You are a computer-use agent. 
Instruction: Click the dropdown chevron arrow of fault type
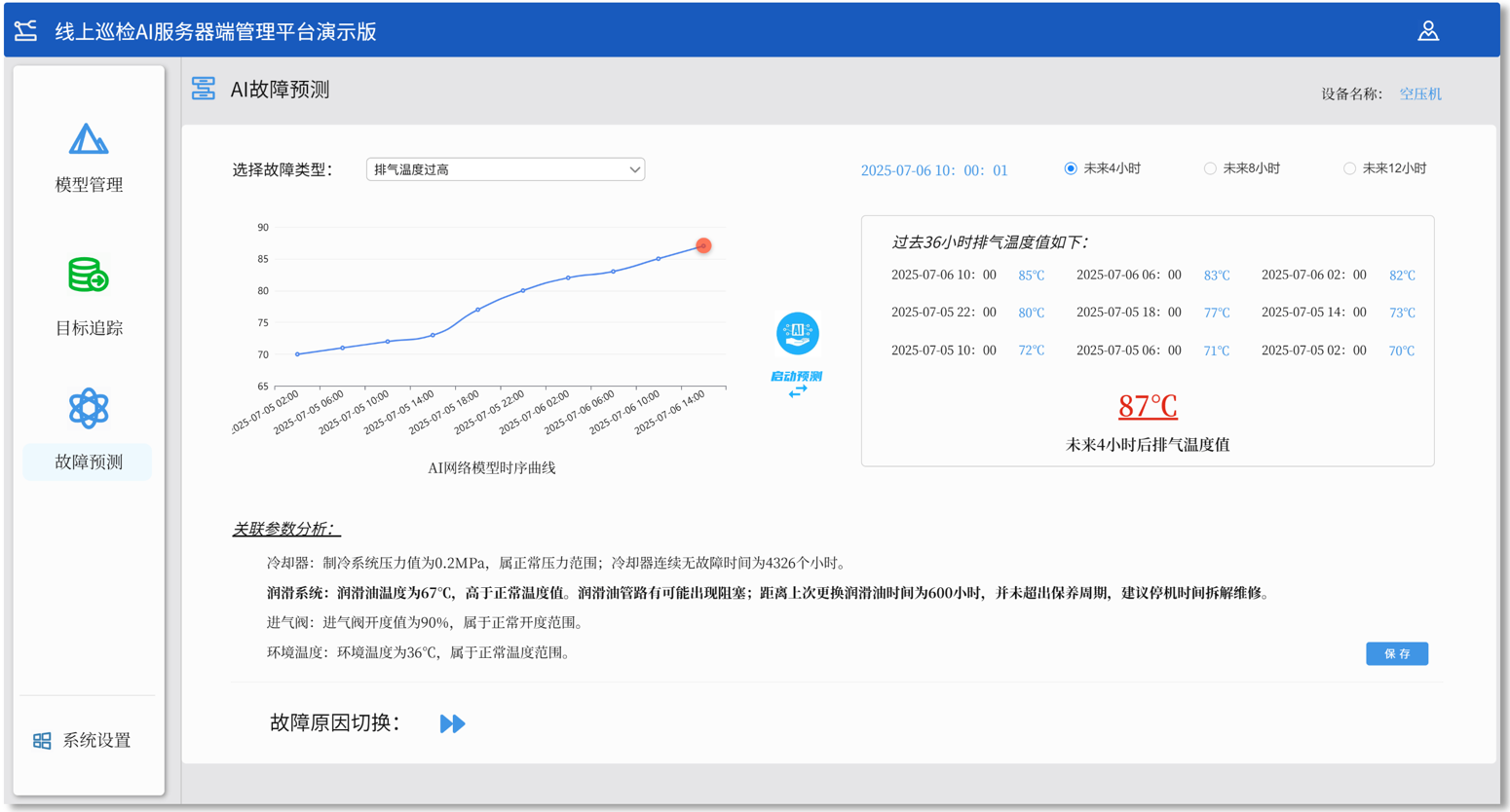click(x=634, y=169)
